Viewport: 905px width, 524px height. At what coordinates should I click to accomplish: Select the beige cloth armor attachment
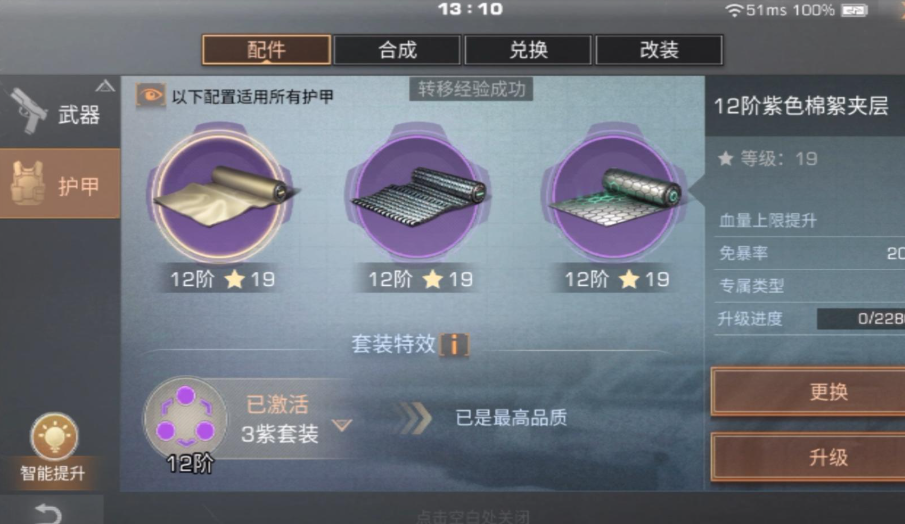222,195
